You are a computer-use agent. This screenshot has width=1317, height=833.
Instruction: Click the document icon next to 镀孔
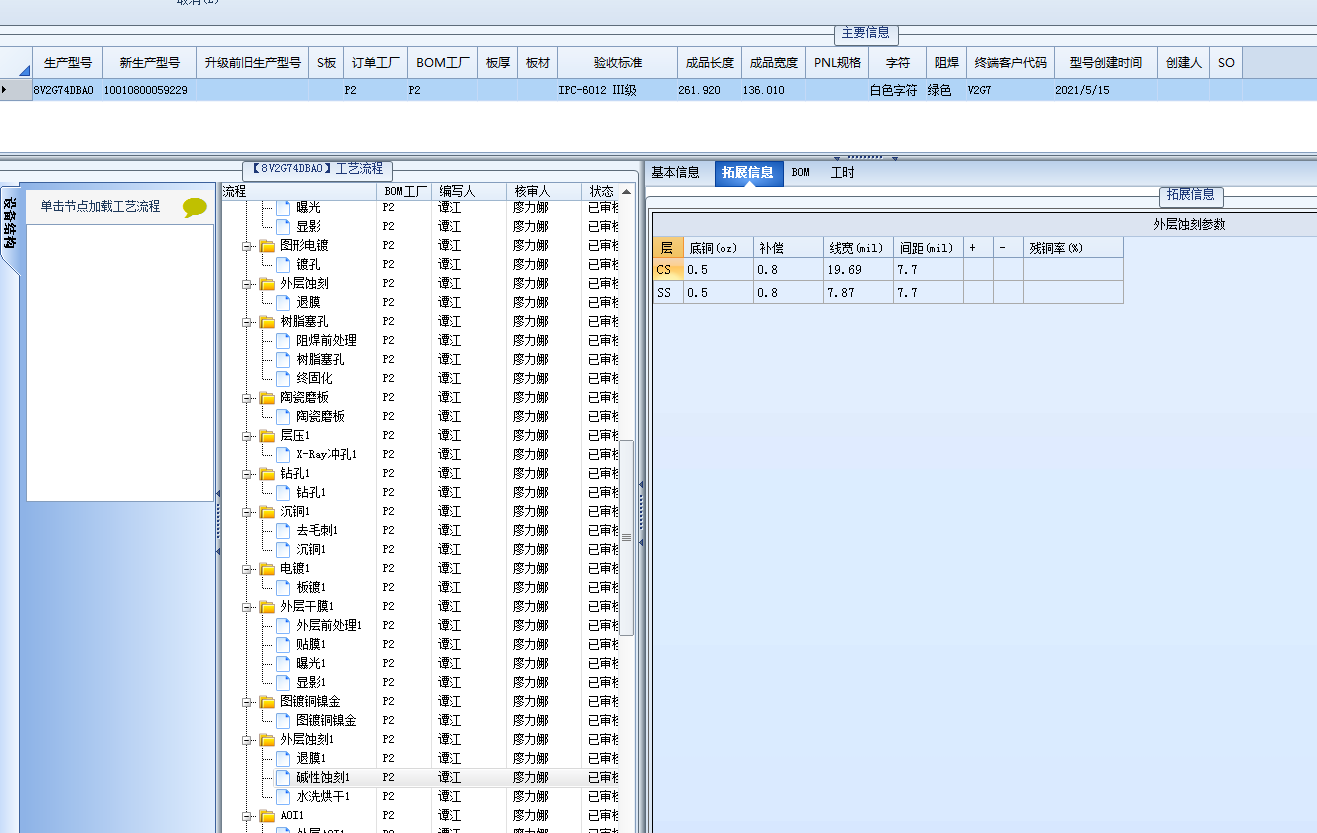[x=283, y=264]
